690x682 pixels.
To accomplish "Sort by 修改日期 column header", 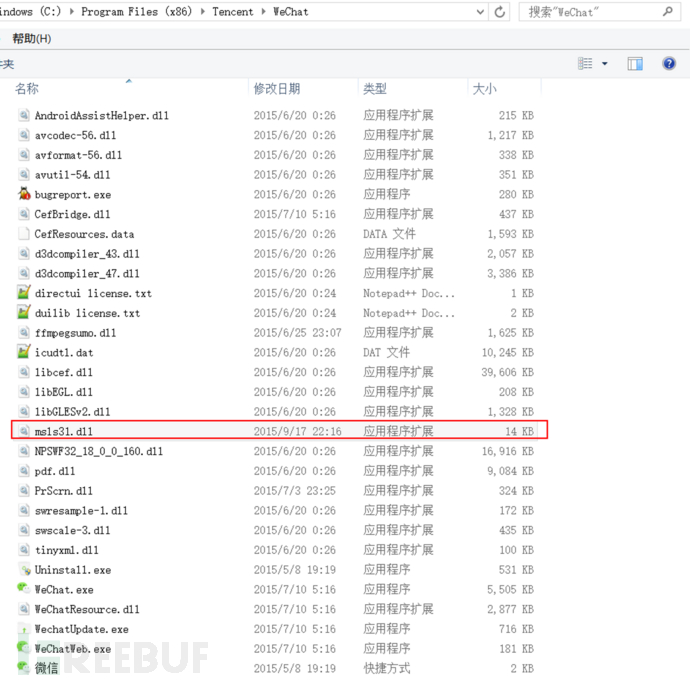I will point(277,89).
